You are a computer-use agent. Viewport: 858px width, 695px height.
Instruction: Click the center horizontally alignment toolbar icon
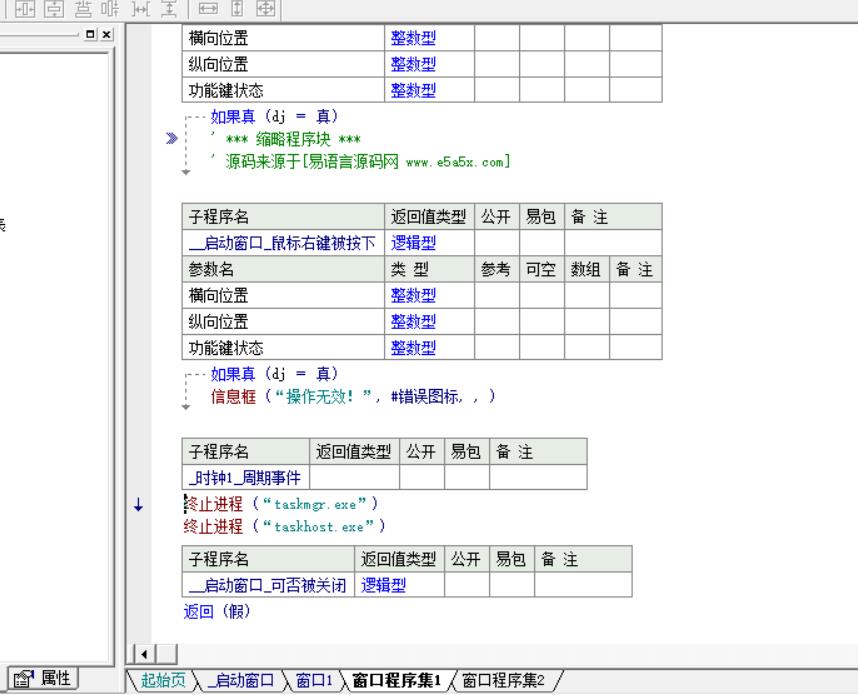pyautogui.click(x=25, y=8)
